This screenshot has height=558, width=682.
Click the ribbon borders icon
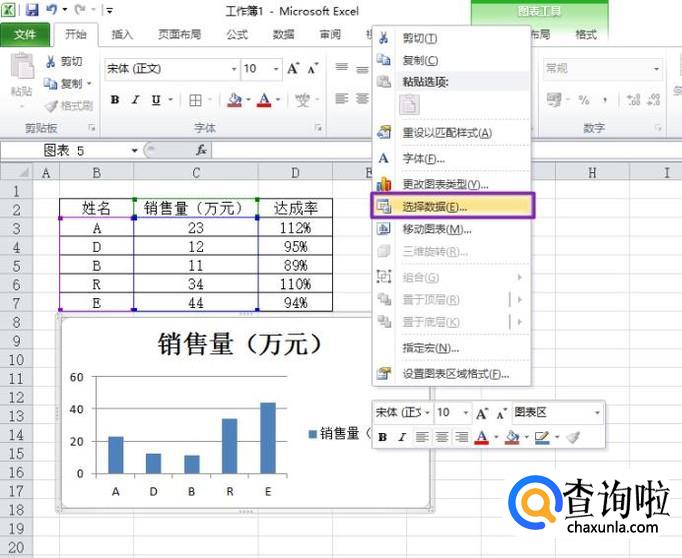point(195,100)
